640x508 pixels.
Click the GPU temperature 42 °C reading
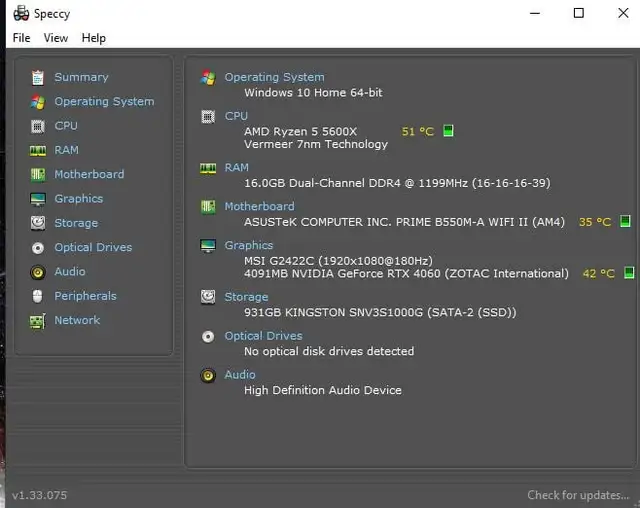pos(598,273)
